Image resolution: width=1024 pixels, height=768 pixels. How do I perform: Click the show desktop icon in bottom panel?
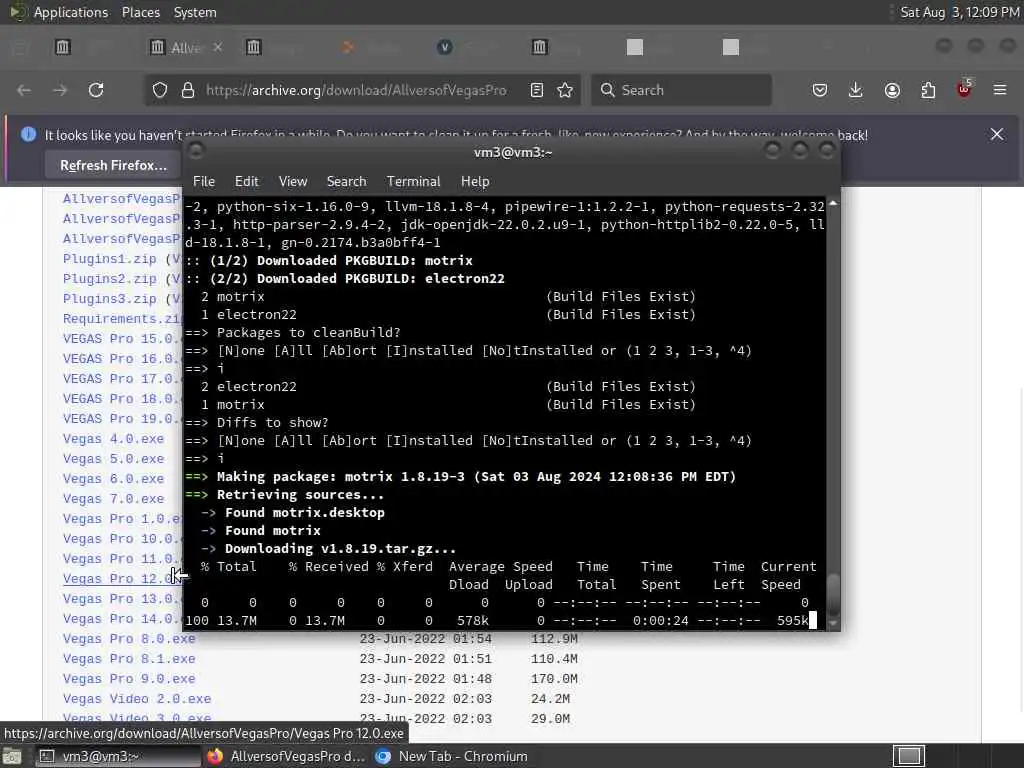(x=12, y=756)
